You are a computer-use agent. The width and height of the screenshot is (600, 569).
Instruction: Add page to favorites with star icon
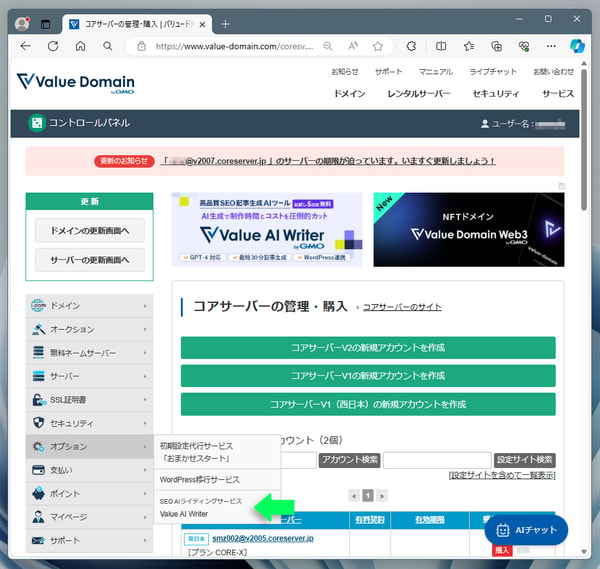coord(378,46)
